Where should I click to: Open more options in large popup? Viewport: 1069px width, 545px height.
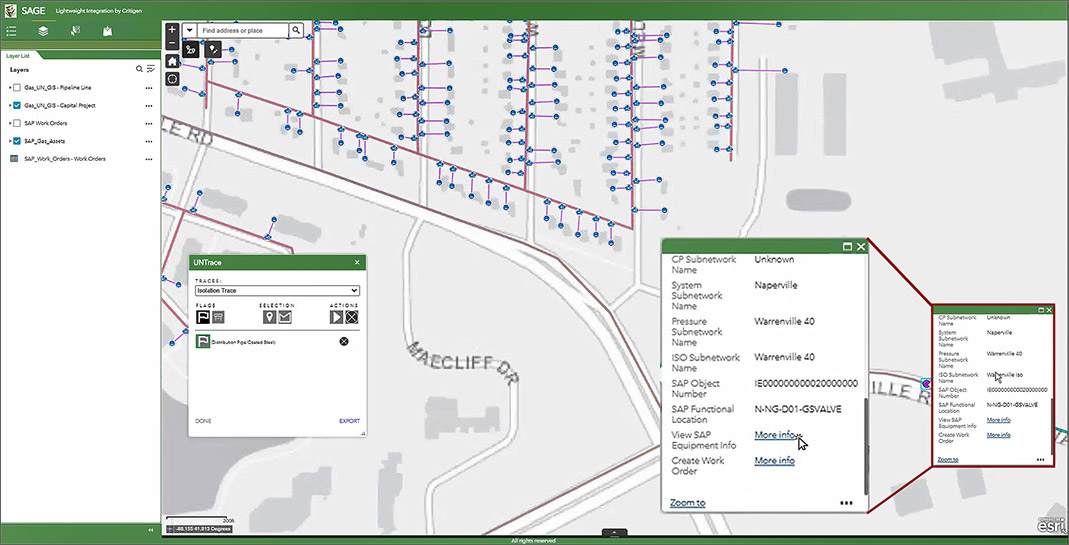coord(846,503)
